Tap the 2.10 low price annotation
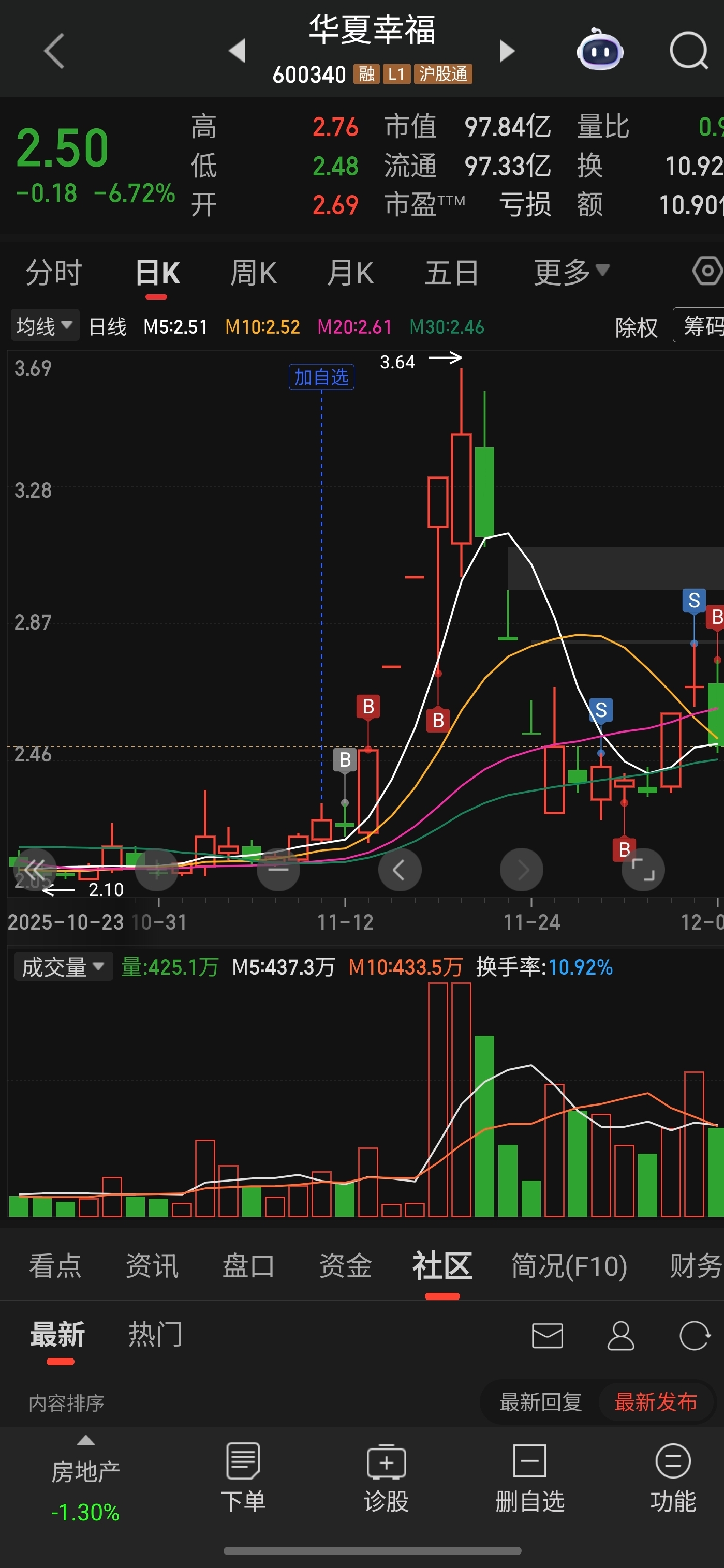Image resolution: width=724 pixels, height=1568 pixels. coord(106,890)
